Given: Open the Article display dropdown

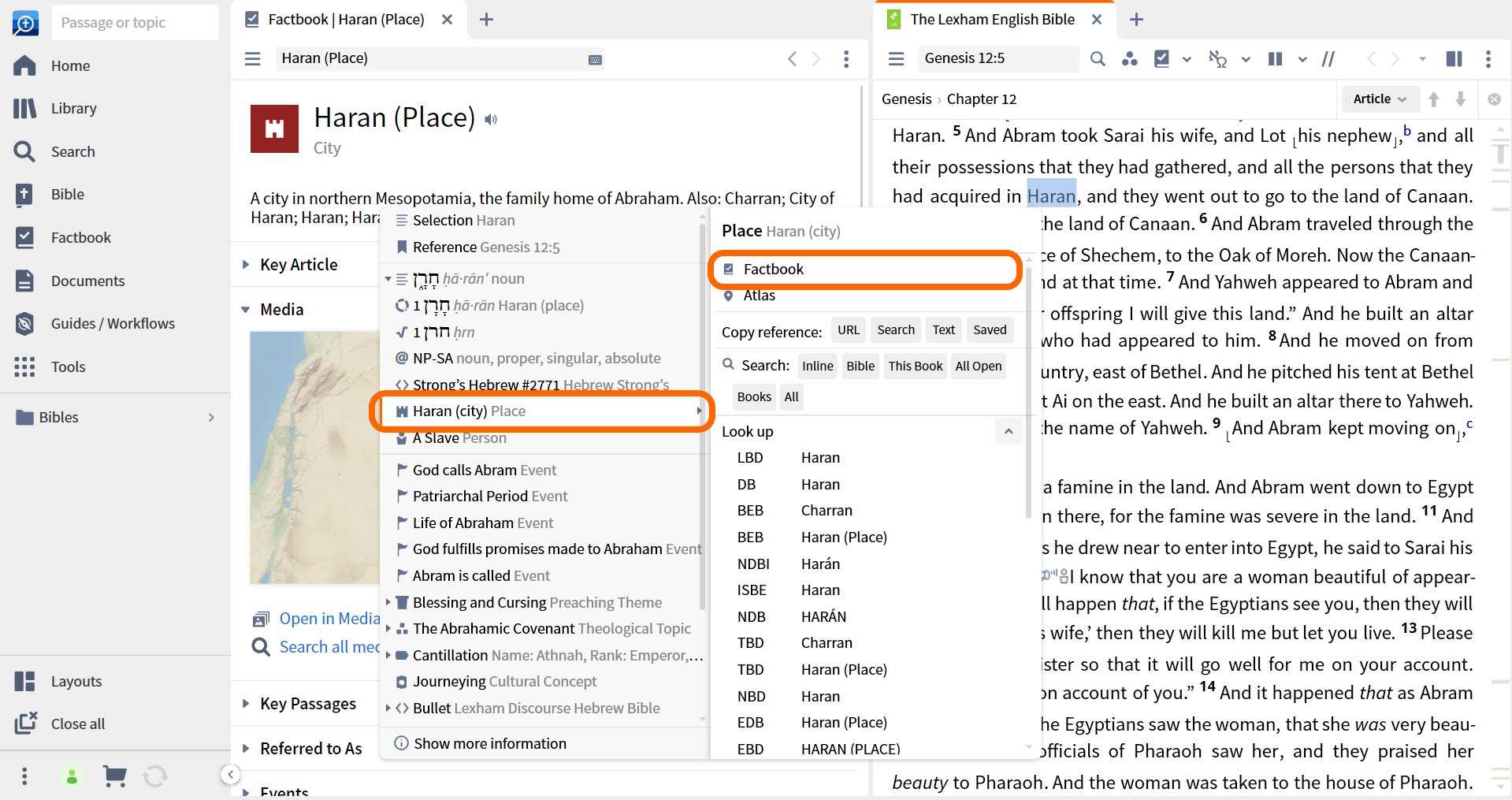Looking at the screenshot, I should [1380, 99].
